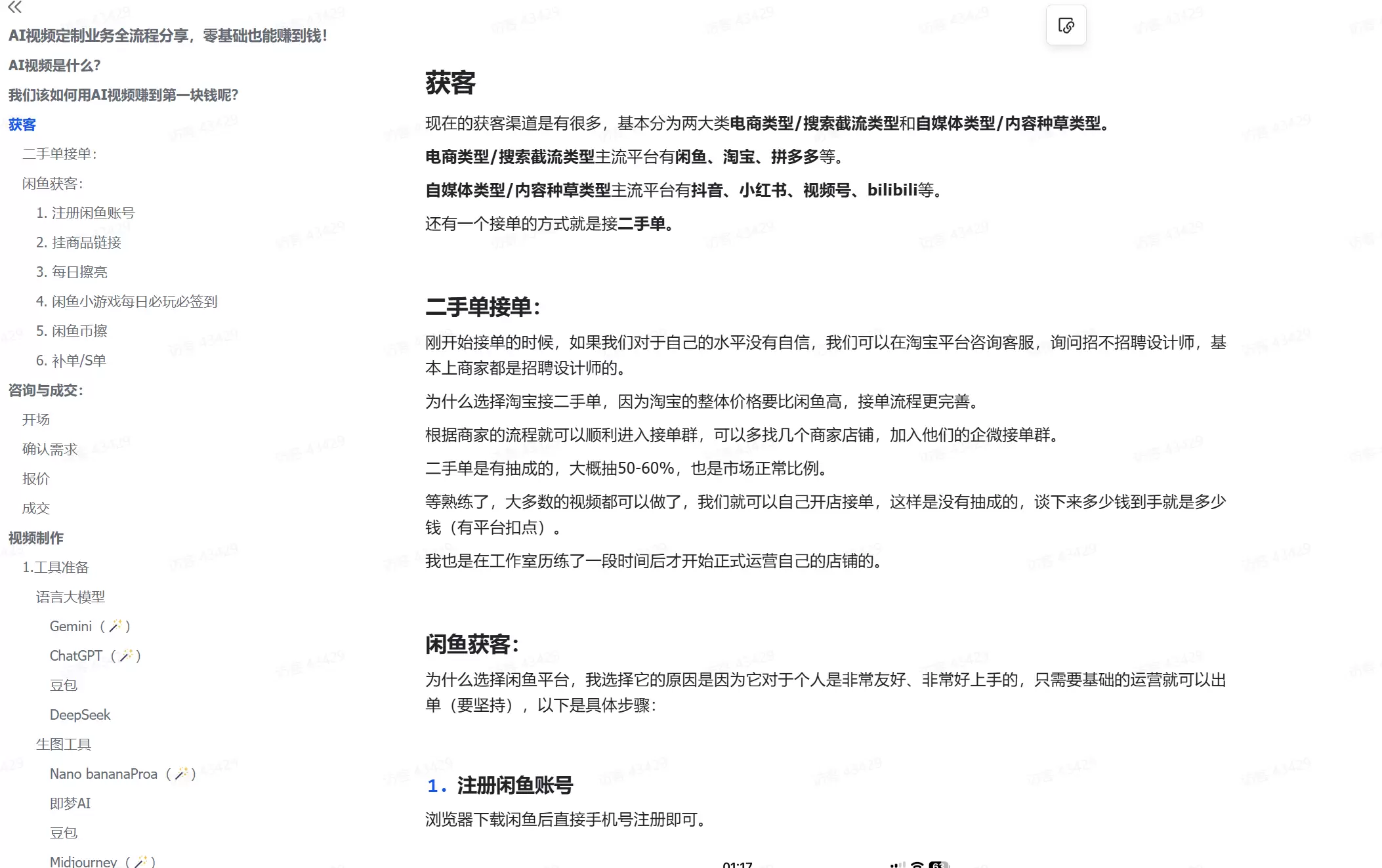Screen dimensions: 1382x868
Task: Click the sparkle icon next to Gemini
Action: coord(117,625)
